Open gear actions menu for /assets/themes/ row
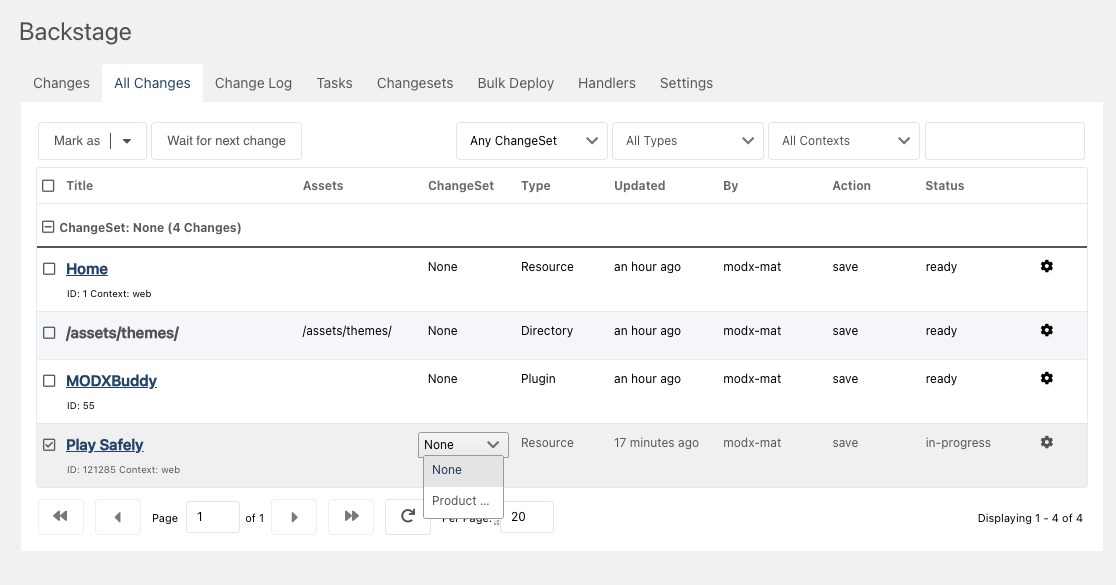Screen dimensions: 1116x585 (1046, 330)
